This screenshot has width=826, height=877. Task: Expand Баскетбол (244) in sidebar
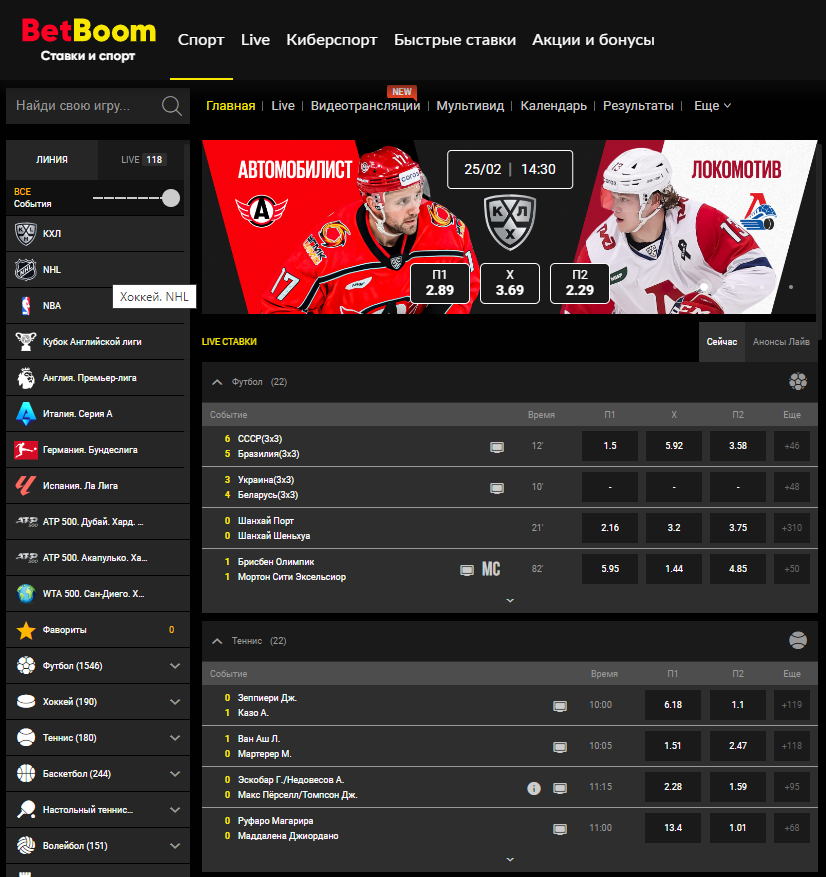(175, 774)
